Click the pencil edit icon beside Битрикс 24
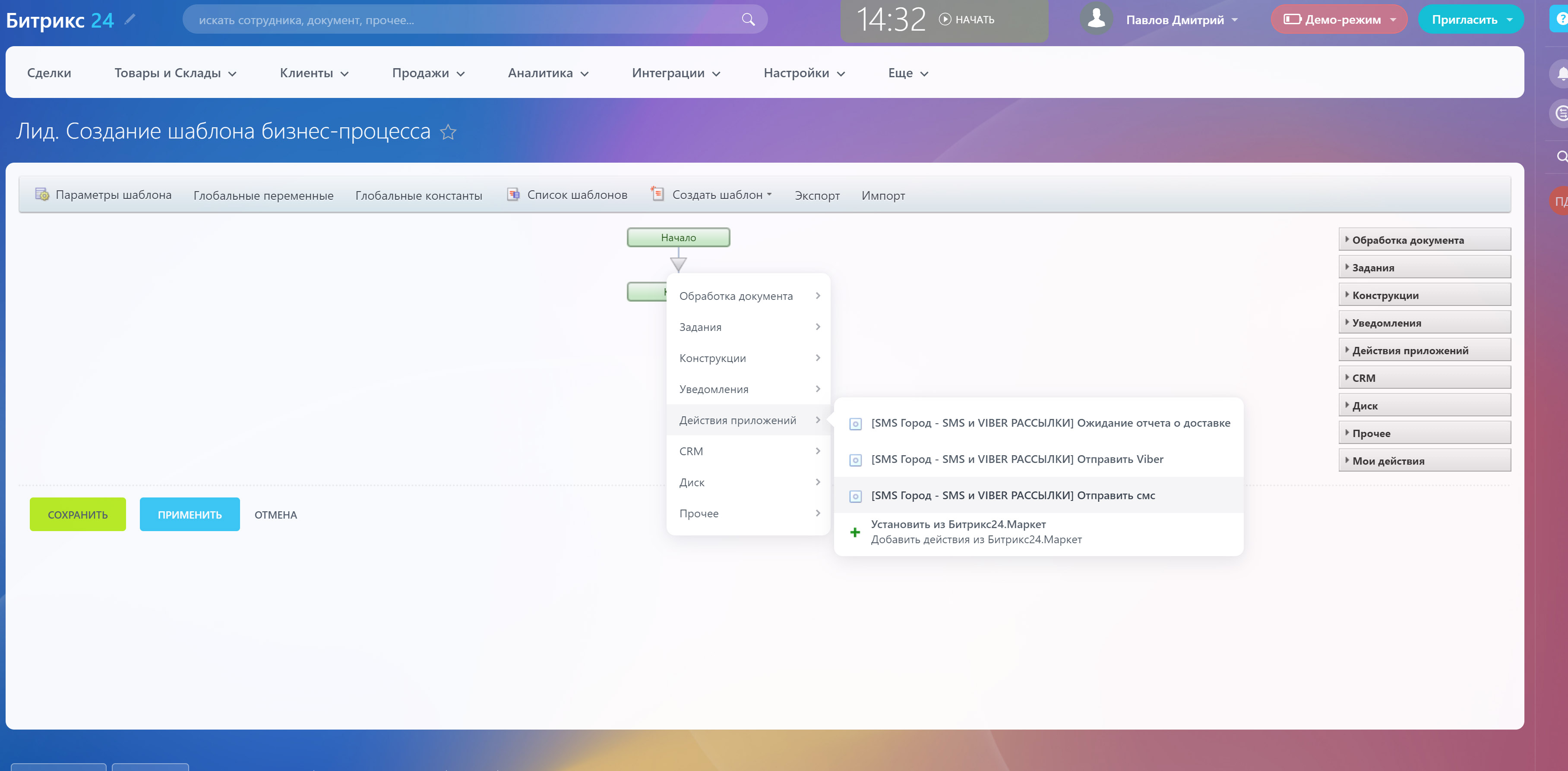This screenshot has width=1568, height=771. [130, 19]
